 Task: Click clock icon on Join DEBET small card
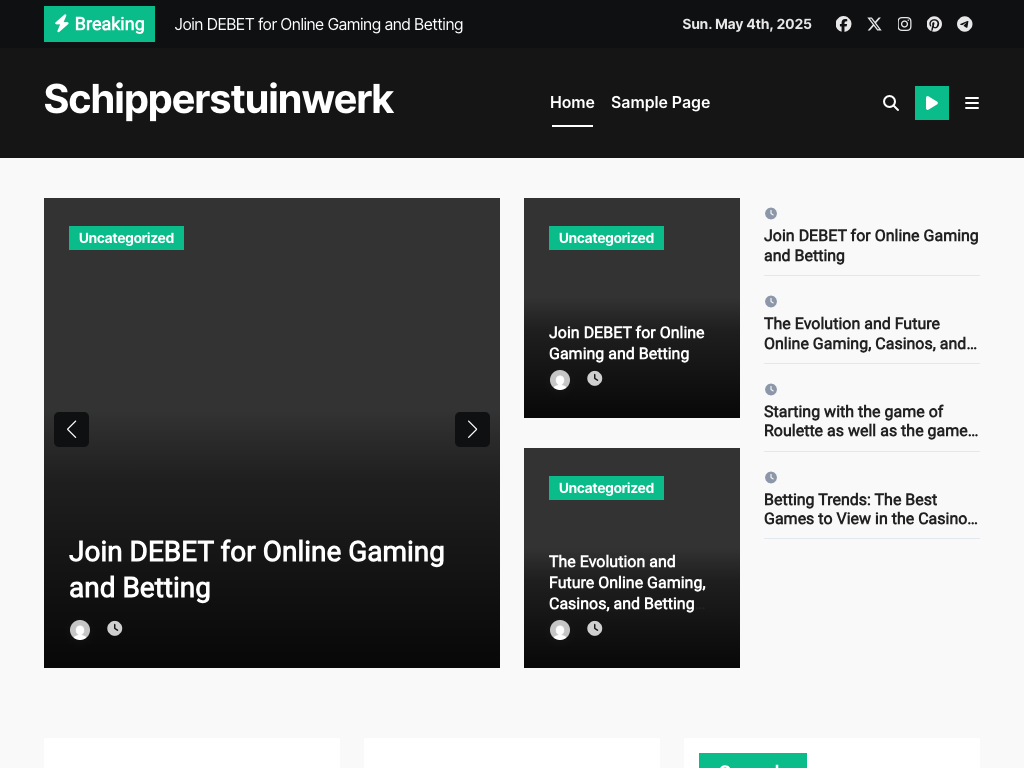[594, 378]
